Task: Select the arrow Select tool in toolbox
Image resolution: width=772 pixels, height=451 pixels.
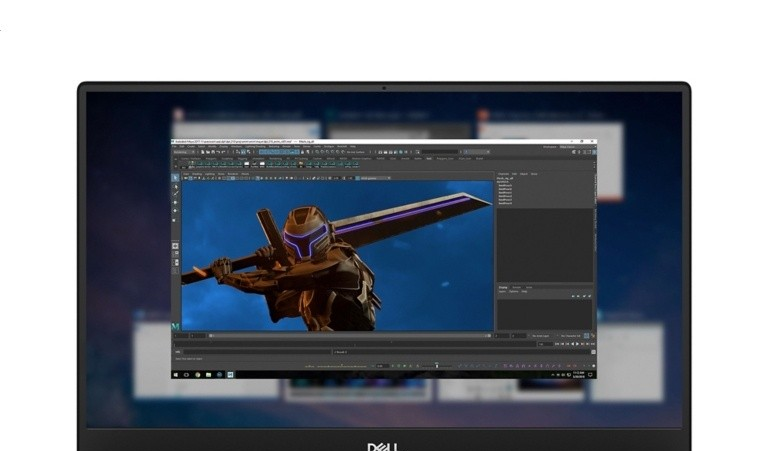Action: click(175, 178)
